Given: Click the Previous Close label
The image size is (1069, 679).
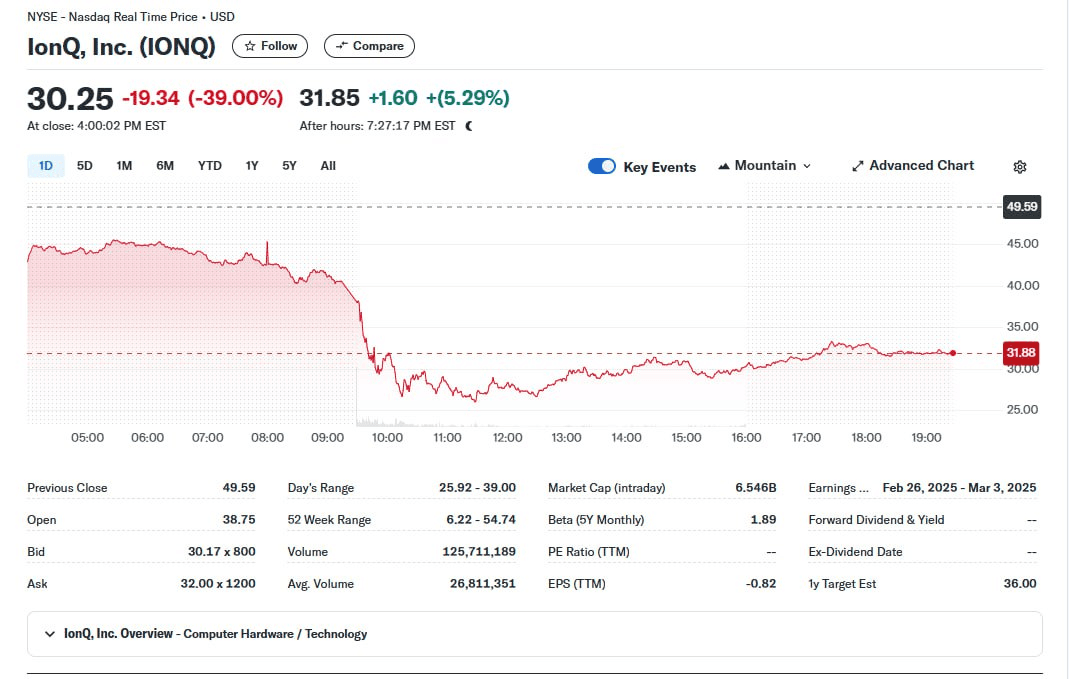Looking at the screenshot, I should pos(67,488).
